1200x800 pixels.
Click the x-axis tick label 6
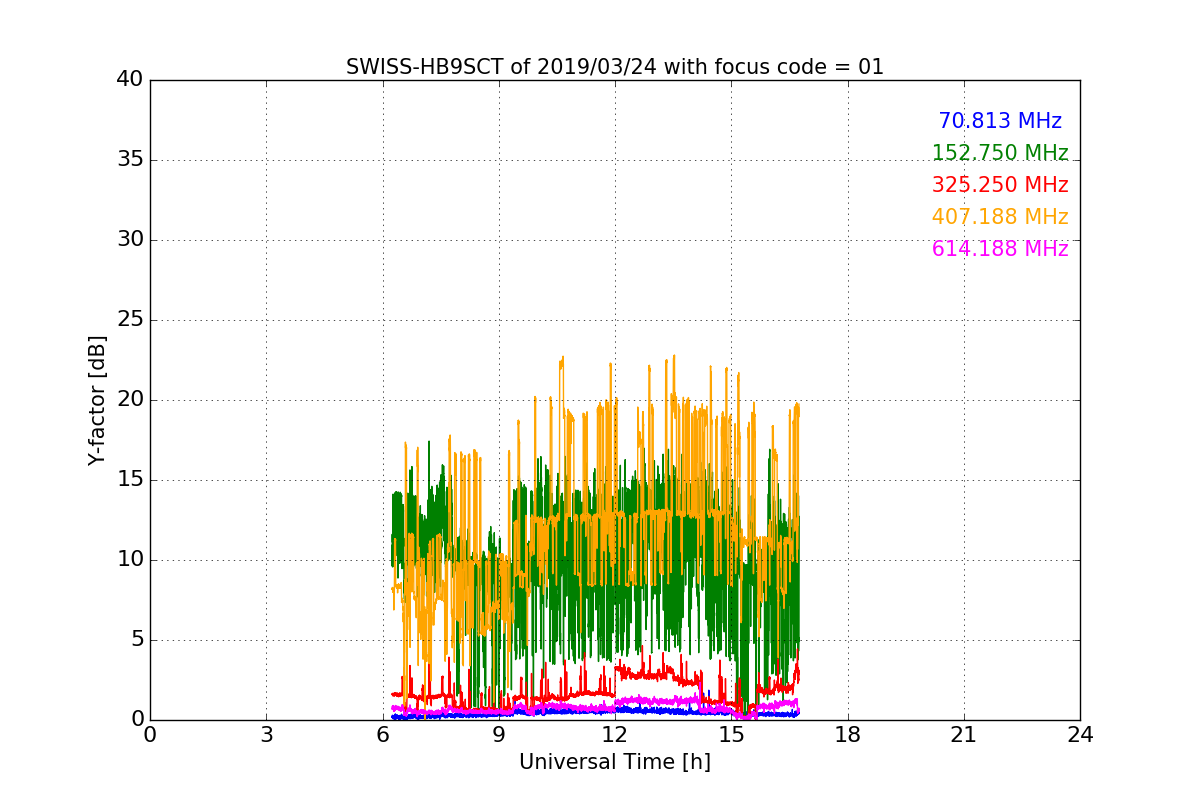click(383, 734)
